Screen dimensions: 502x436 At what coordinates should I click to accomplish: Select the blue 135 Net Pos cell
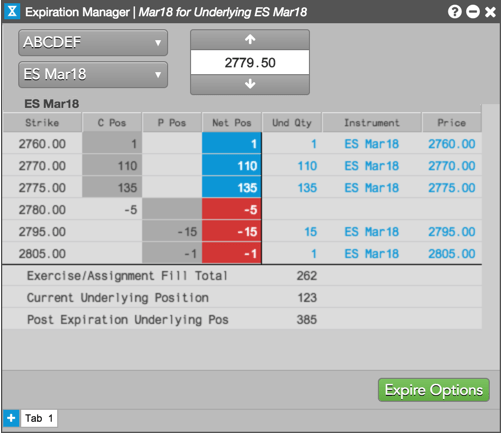pyautogui.click(x=232, y=188)
